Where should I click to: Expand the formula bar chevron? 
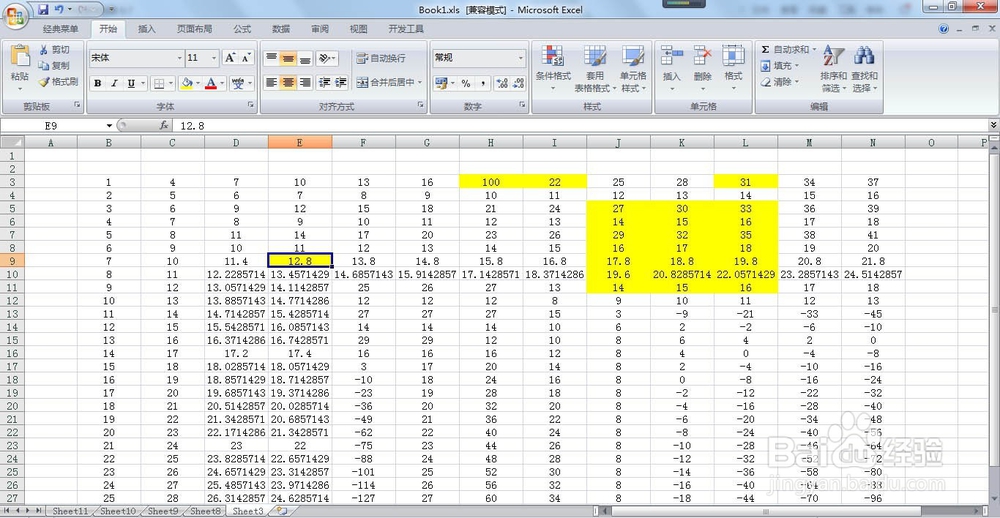(993, 126)
